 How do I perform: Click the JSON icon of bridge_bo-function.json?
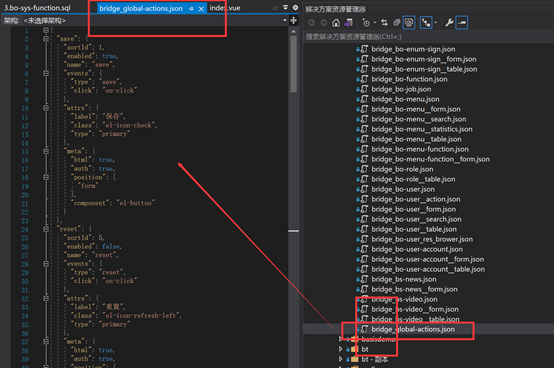pyautogui.click(x=364, y=79)
